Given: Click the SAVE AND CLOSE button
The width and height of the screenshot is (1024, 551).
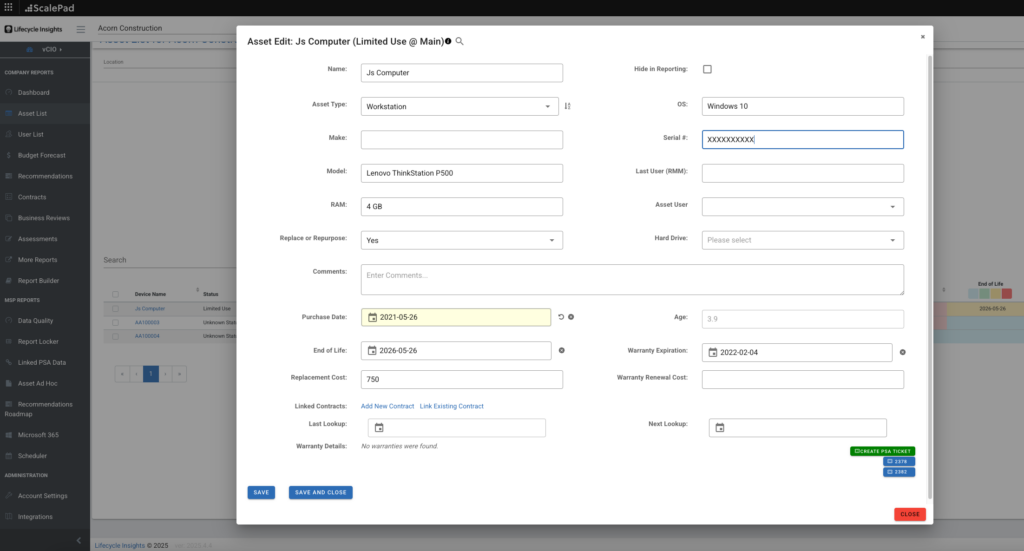Looking at the screenshot, I should click(x=321, y=492).
